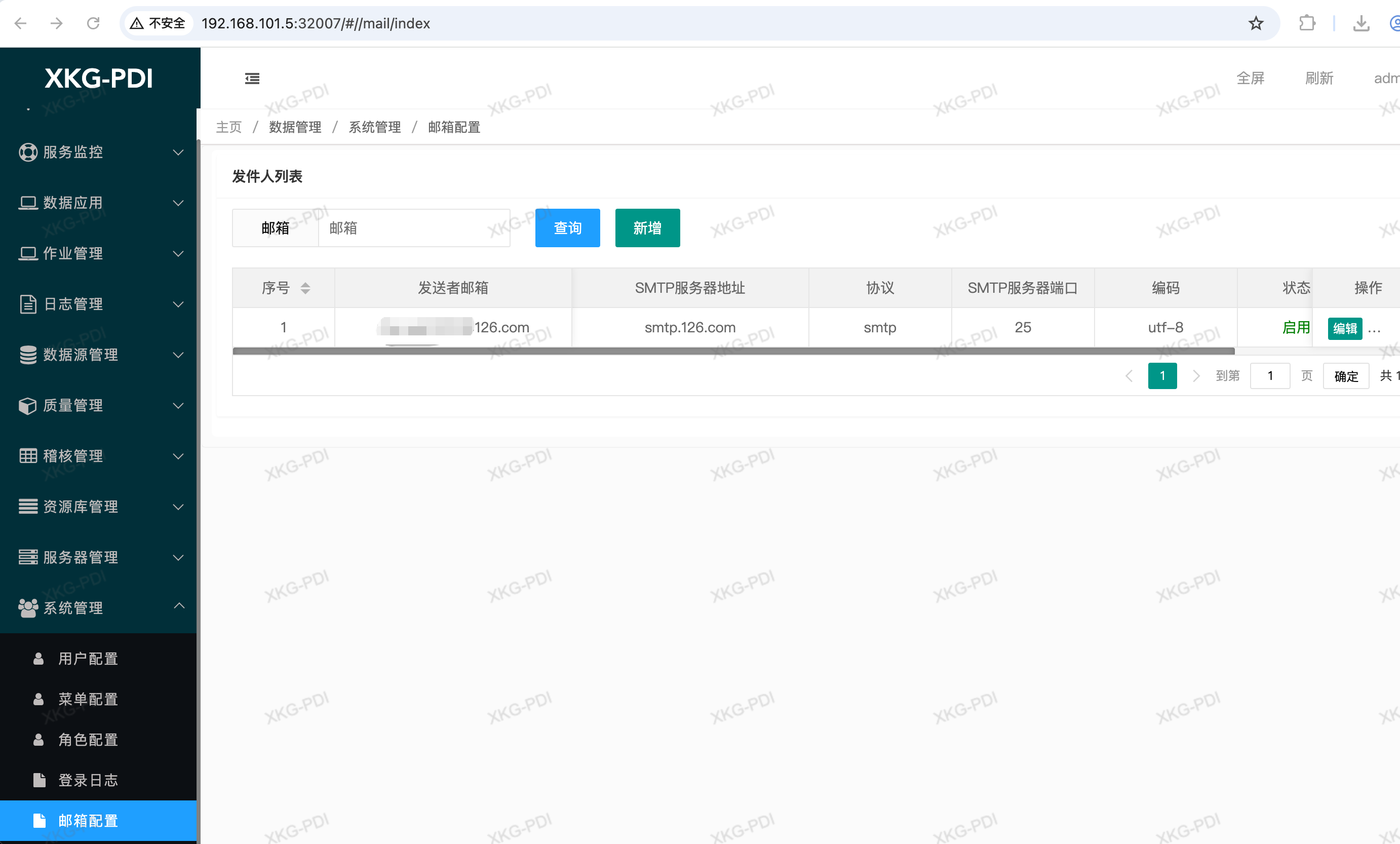Collapse the sidebar with the hamburger icon
Screen dimensions: 1400x844
[252, 79]
